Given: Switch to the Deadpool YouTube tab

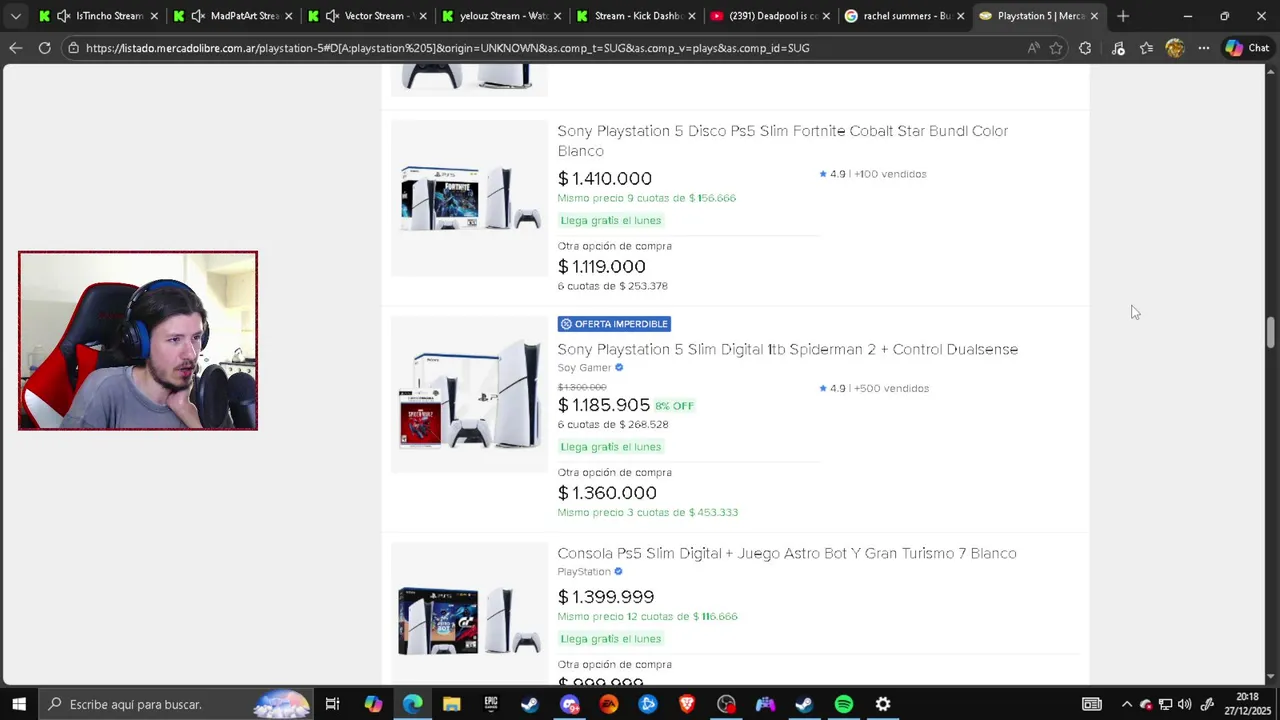Looking at the screenshot, I should coord(768,16).
